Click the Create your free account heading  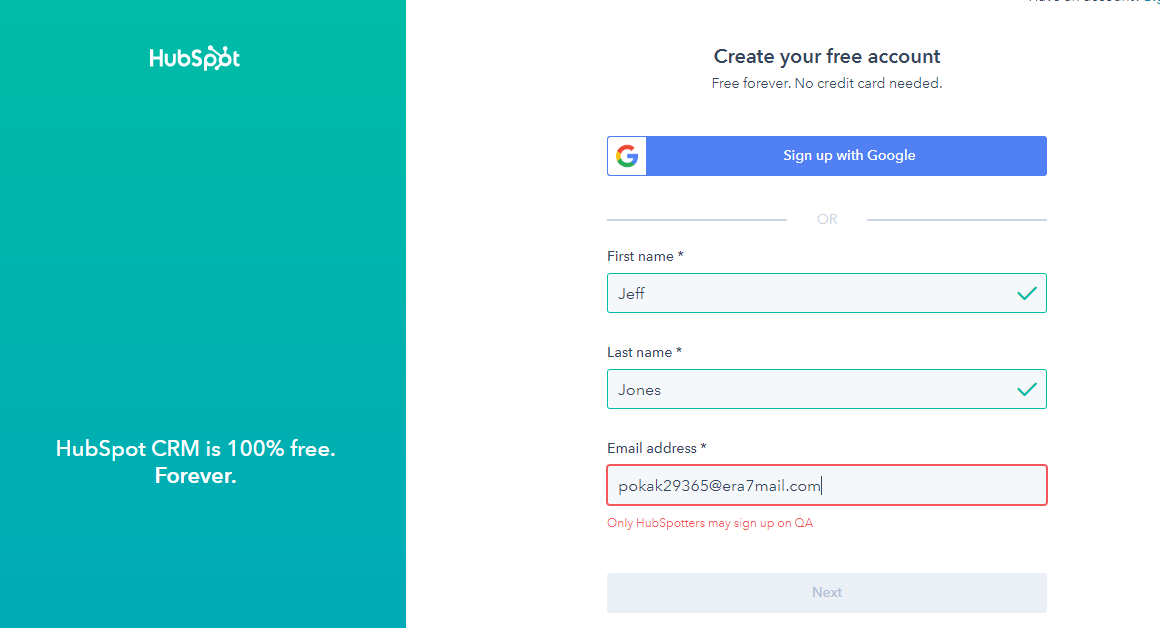826,56
